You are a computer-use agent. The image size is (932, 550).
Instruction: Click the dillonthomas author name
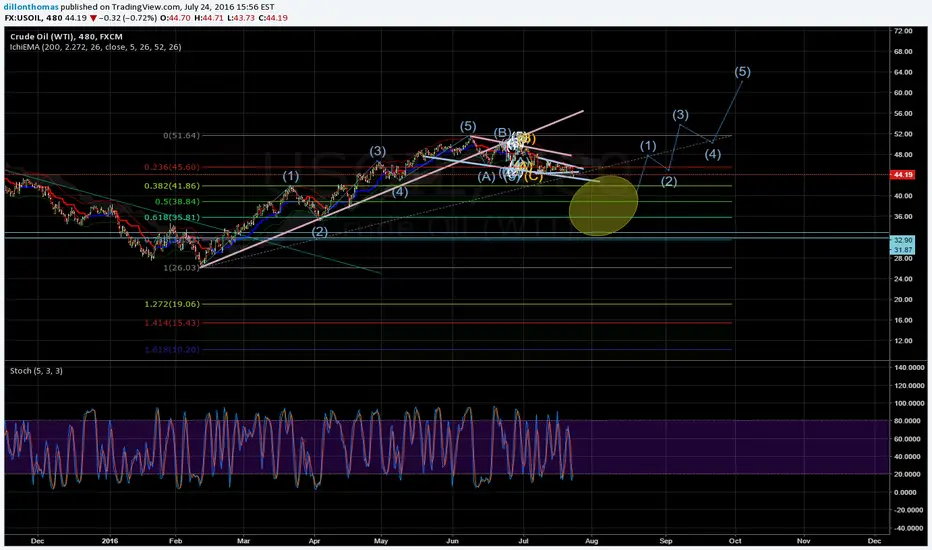coord(32,7)
